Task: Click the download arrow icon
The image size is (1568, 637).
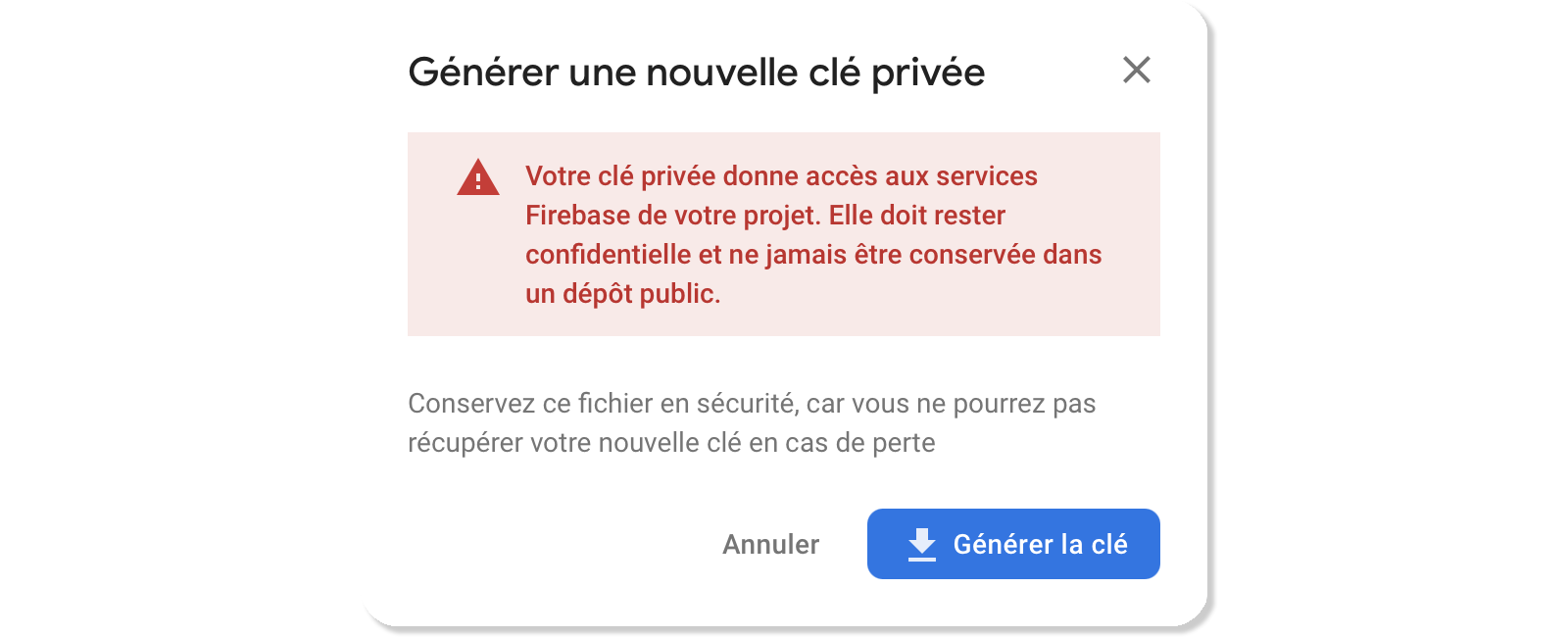Action: 921,544
